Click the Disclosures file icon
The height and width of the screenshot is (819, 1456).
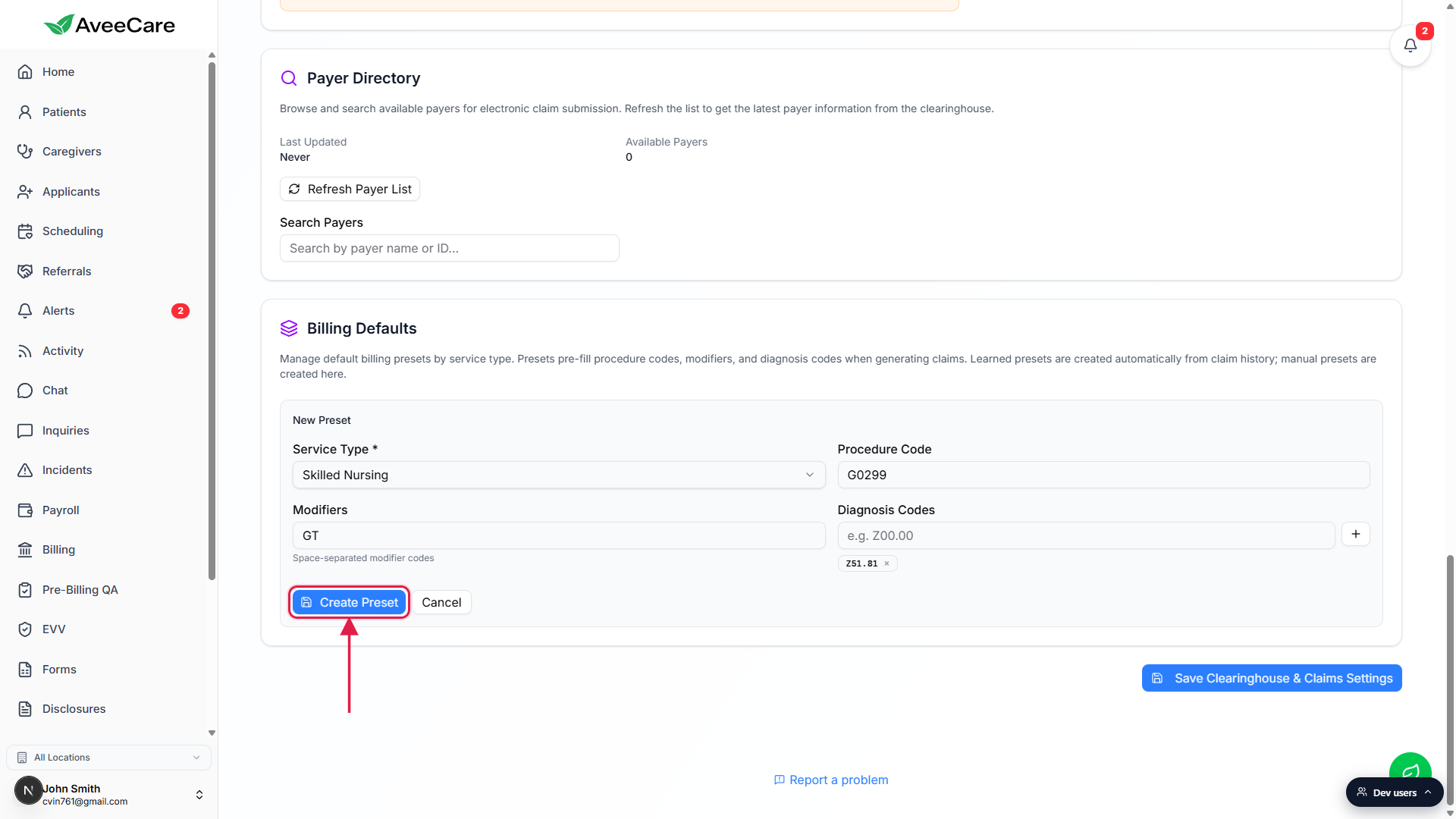[25, 709]
